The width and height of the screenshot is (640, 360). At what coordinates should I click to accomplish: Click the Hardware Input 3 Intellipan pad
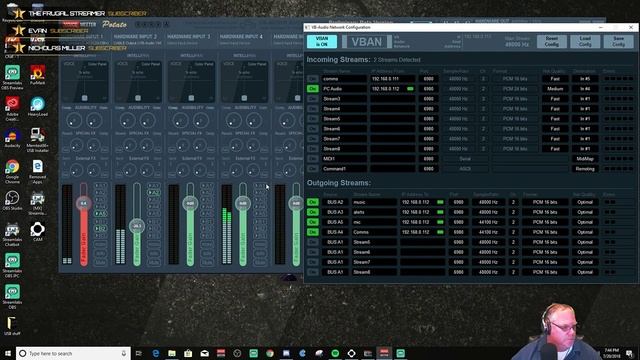(x=191, y=81)
